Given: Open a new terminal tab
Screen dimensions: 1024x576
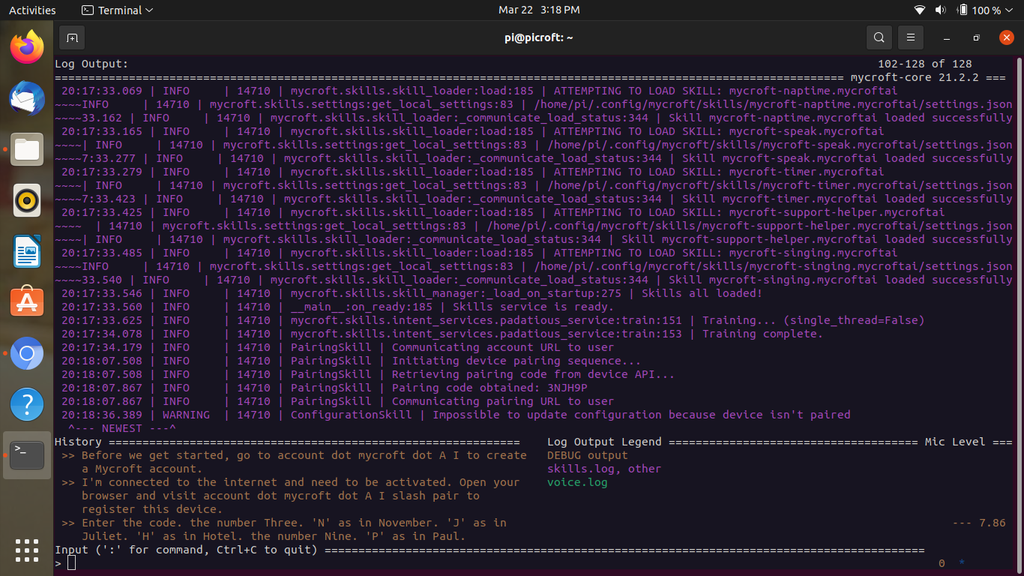Looking at the screenshot, I should click(72, 38).
